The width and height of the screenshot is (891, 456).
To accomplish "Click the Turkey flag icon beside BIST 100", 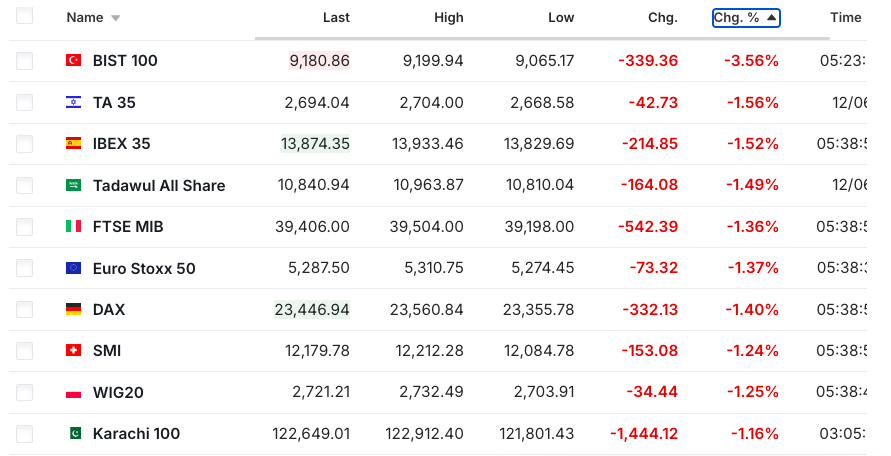I will click(73, 61).
